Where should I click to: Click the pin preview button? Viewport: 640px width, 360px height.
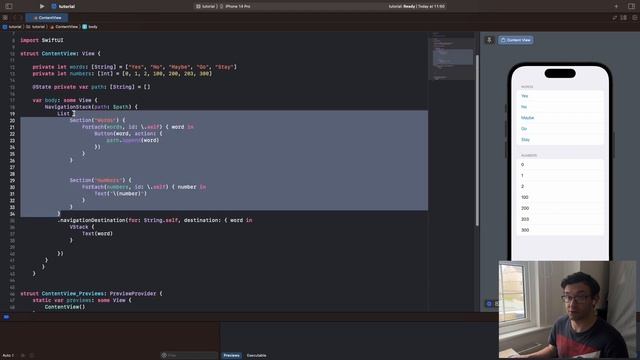[489, 40]
